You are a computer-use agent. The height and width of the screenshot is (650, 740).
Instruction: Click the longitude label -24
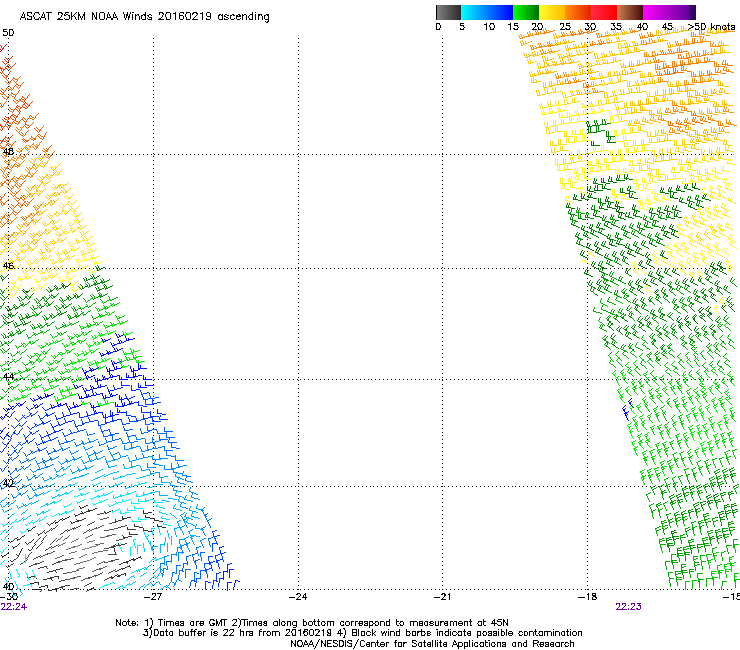(298, 597)
